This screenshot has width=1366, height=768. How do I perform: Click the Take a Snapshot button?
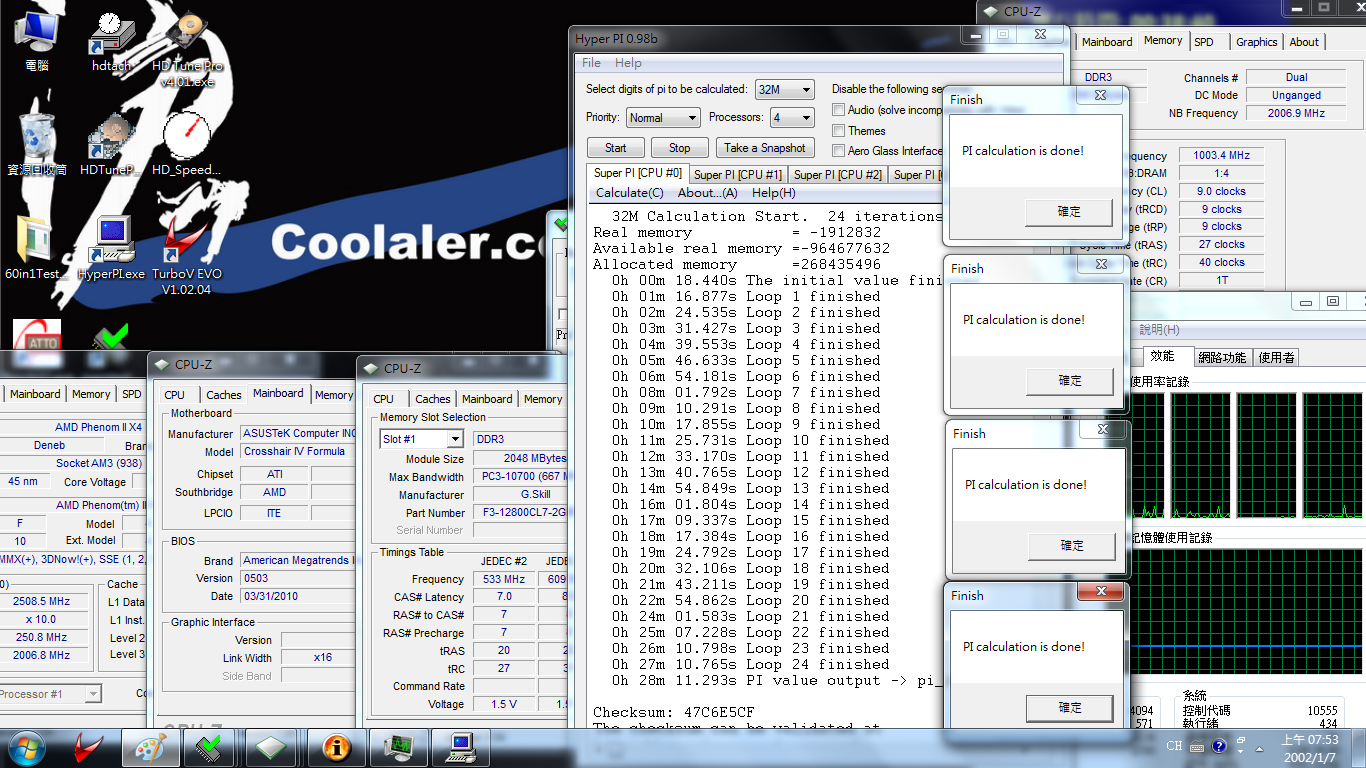(765, 148)
